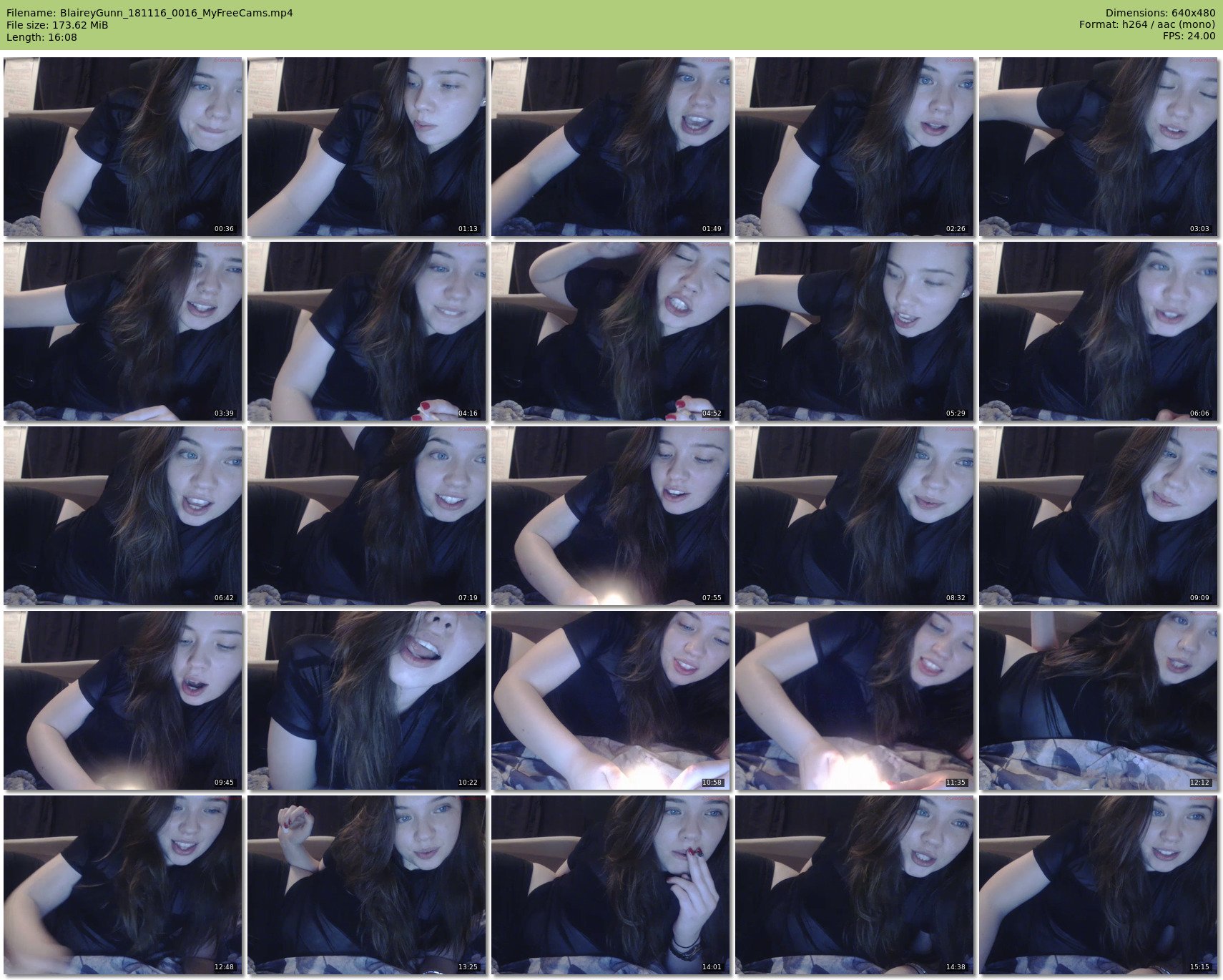The image size is (1223, 980).
Task: Click the frame timestamped 09:09
Action: tap(1099, 516)
